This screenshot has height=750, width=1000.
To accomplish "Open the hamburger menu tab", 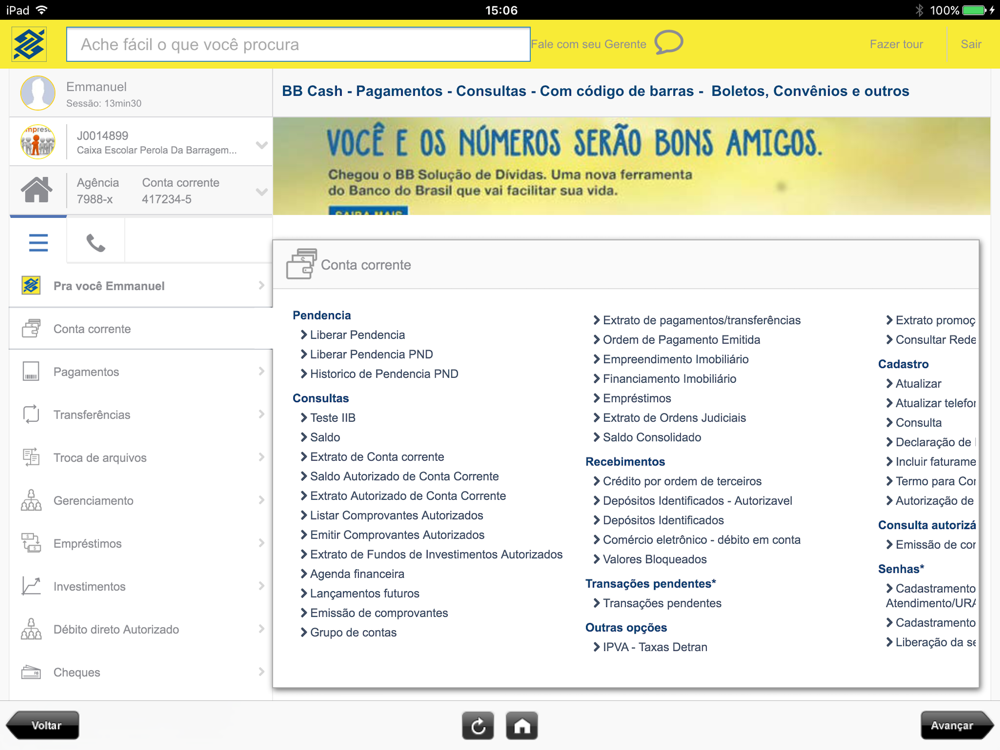I will (38, 242).
